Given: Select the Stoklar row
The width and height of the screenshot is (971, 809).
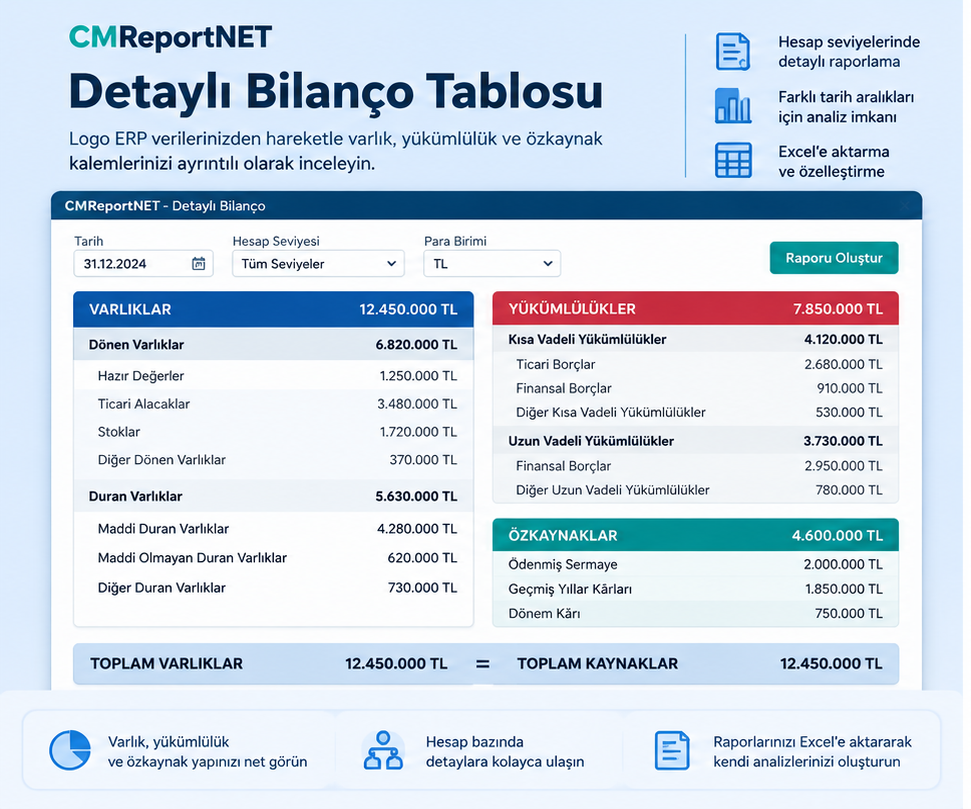Looking at the screenshot, I should coord(273,432).
